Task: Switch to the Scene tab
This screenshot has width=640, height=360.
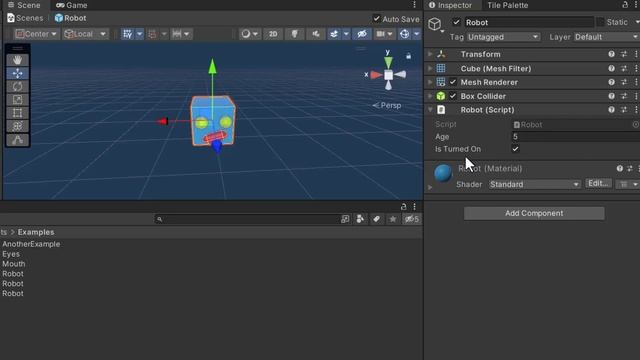Action: pos(24,5)
